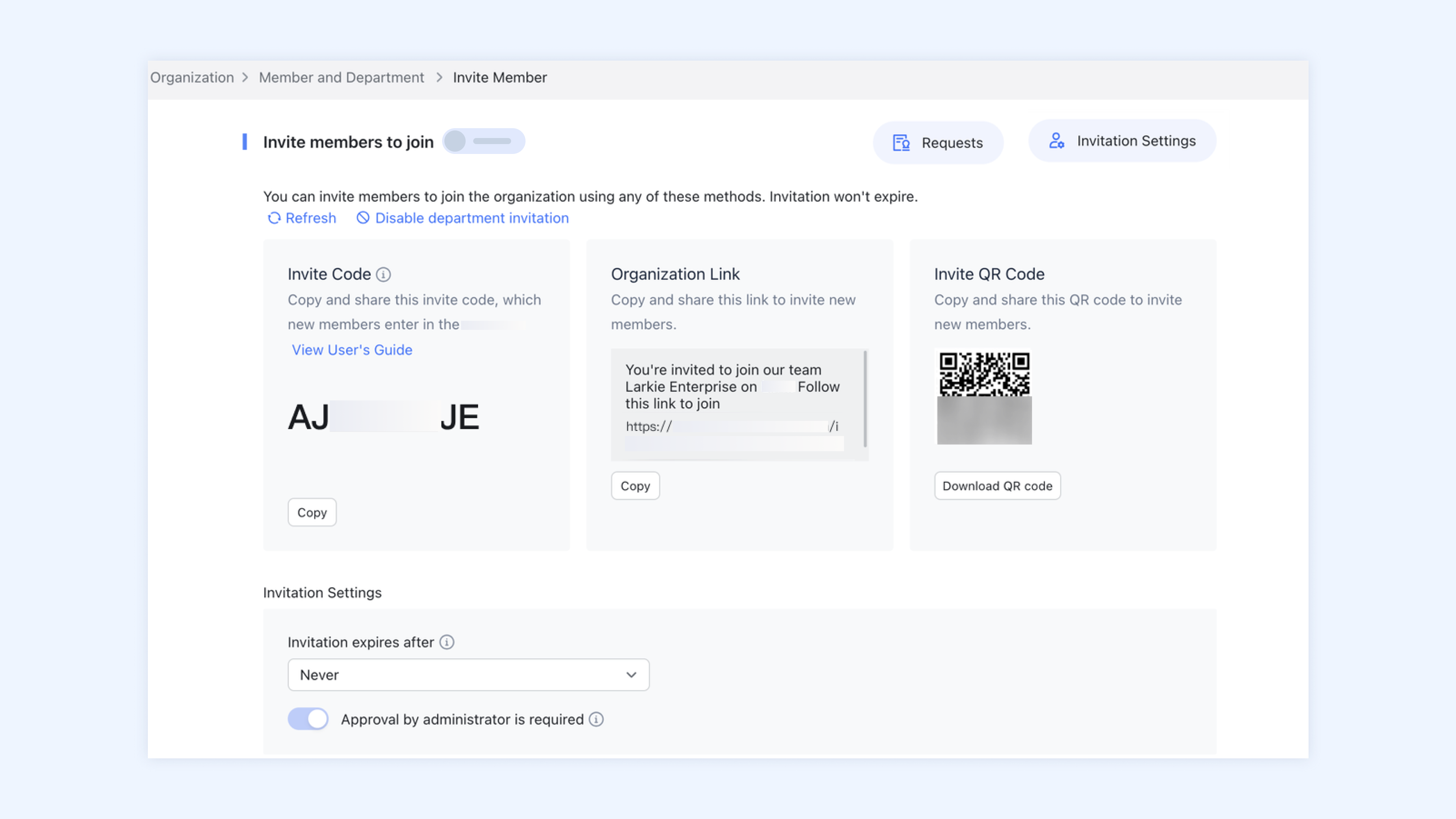Viewport: 1456px width, 819px height.
Task: Toggle Invite members to join switch
Action: click(x=483, y=141)
